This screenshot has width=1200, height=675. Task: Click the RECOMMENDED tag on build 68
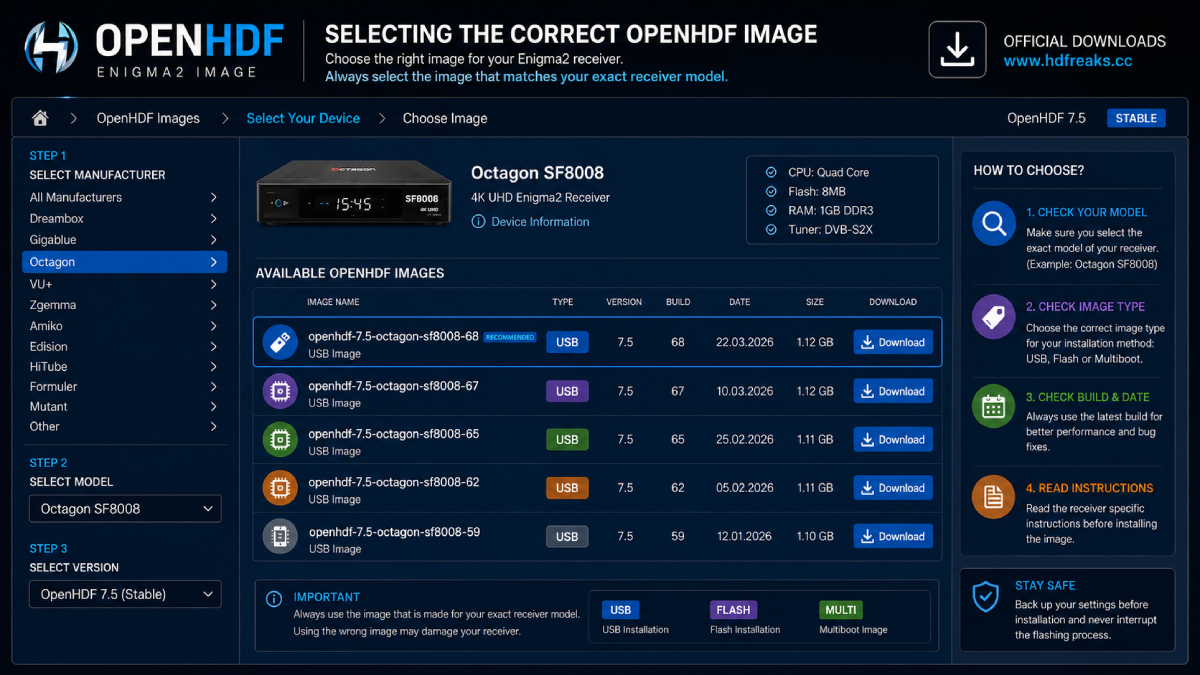coord(510,337)
